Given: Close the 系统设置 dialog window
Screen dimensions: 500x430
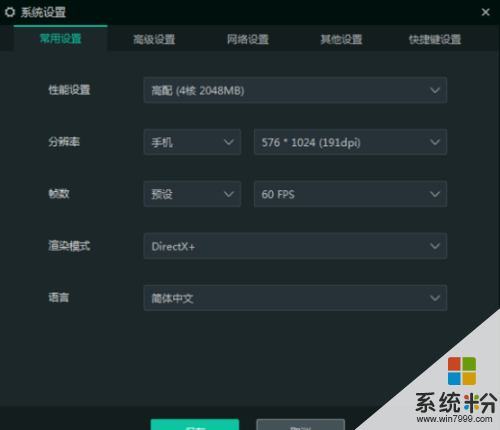Looking at the screenshot, I should point(485,12).
